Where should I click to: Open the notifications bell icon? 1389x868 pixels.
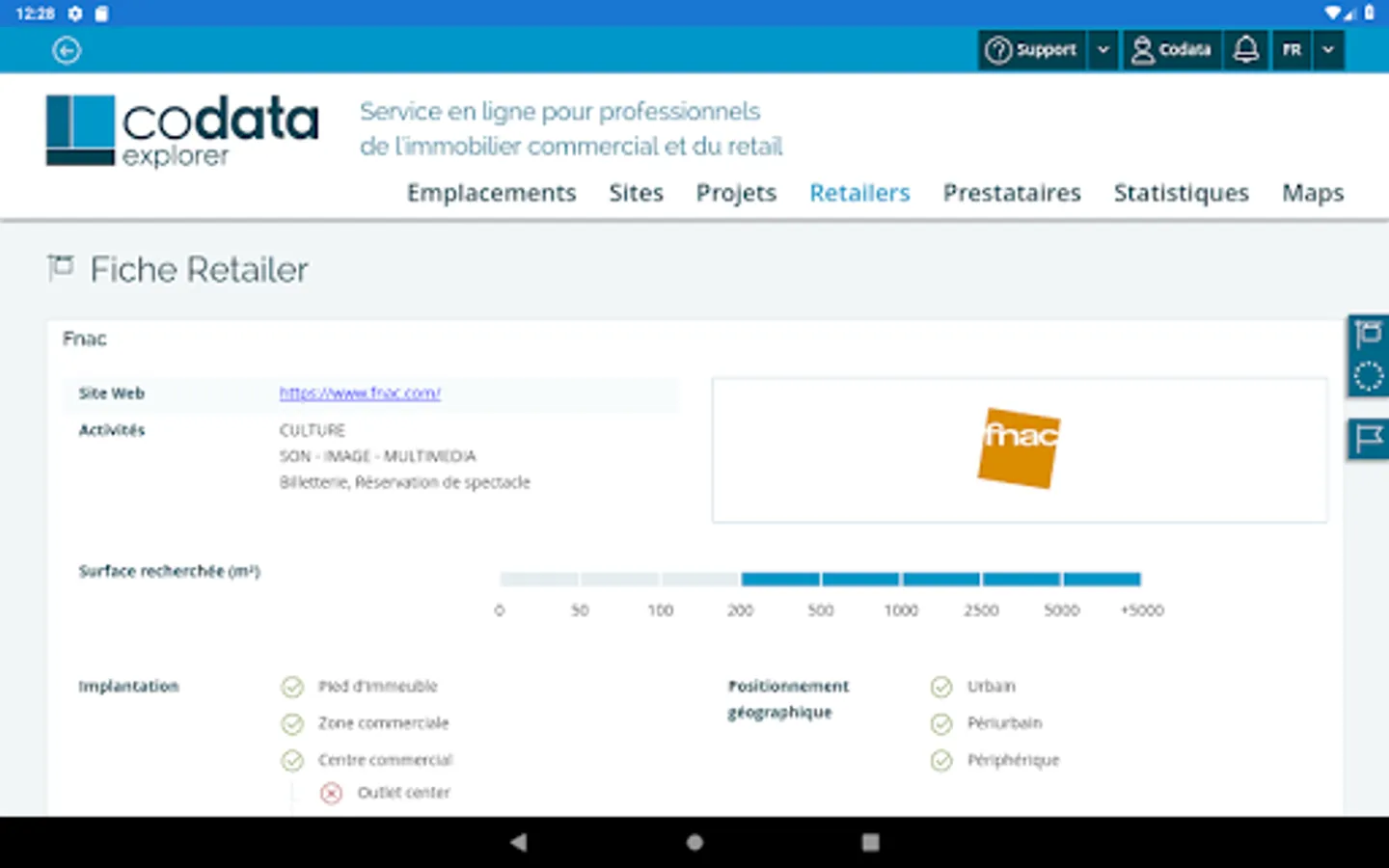click(1246, 50)
